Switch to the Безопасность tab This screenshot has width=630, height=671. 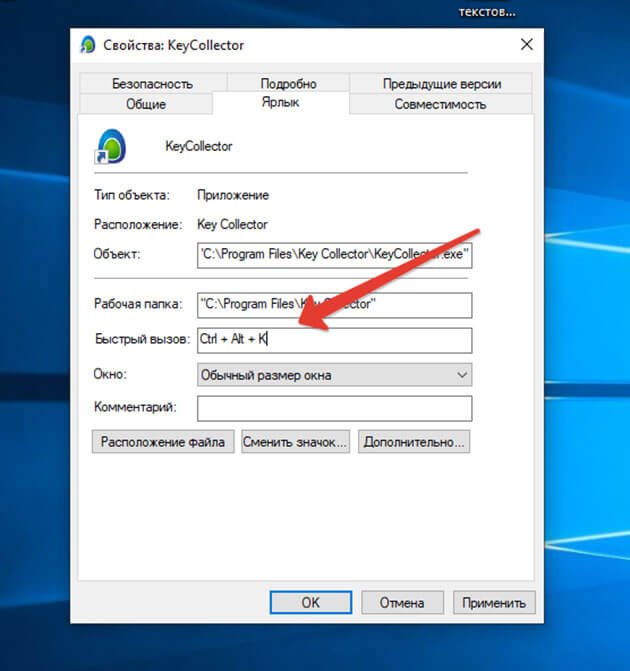click(x=152, y=83)
